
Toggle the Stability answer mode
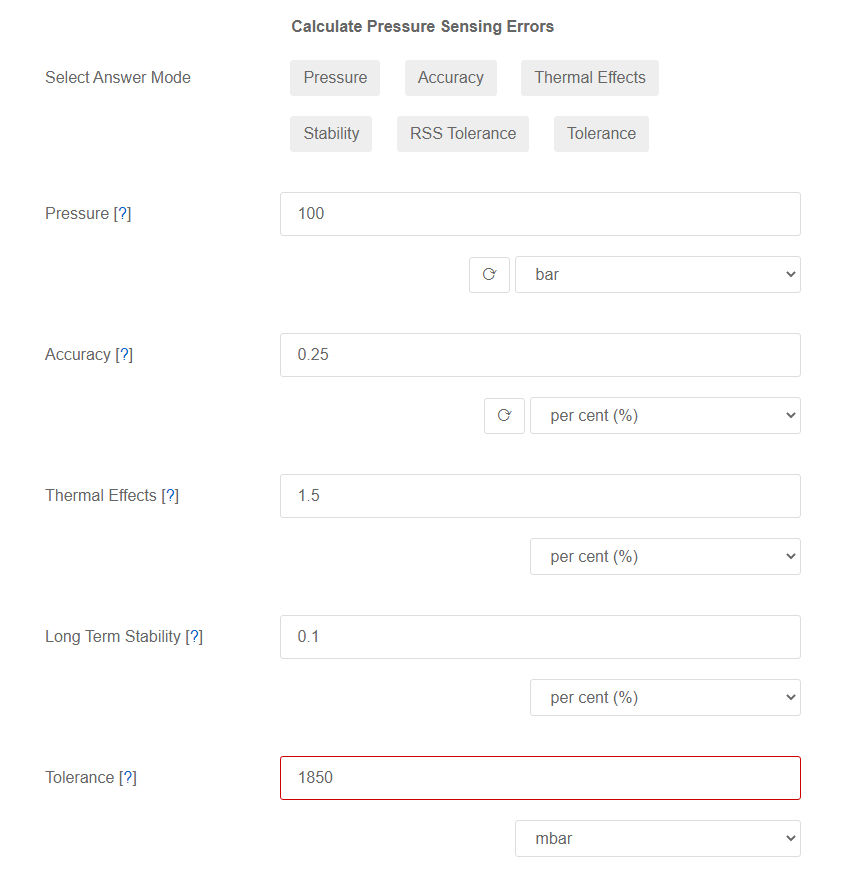point(331,133)
